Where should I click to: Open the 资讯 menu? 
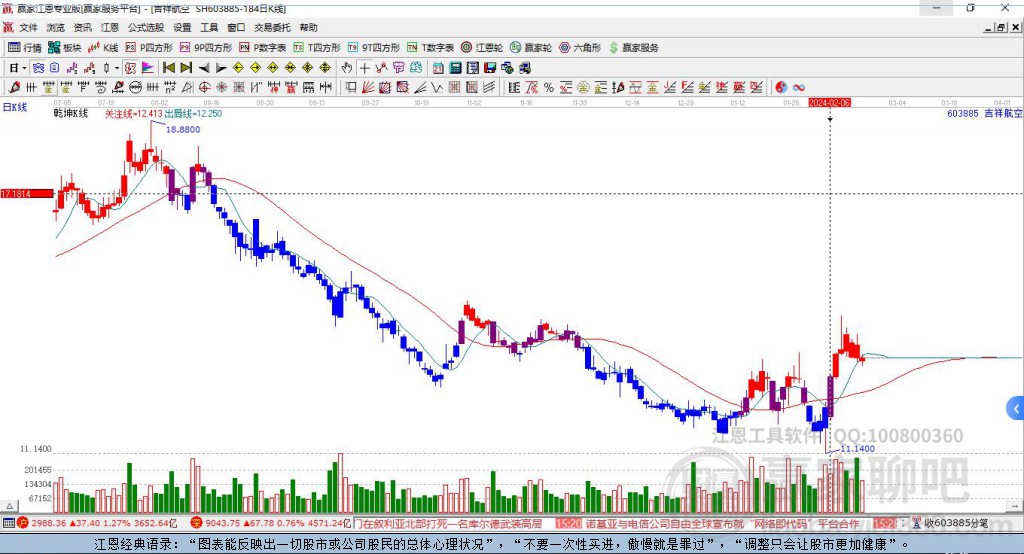click(x=82, y=27)
